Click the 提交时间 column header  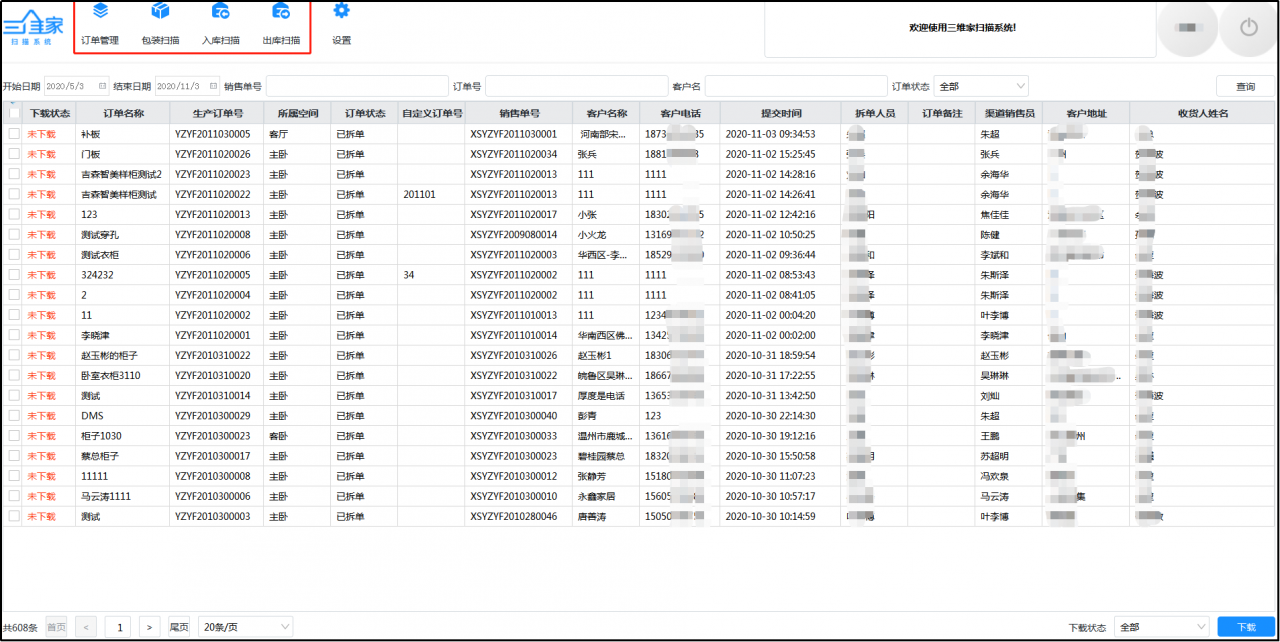click(780, 113)
